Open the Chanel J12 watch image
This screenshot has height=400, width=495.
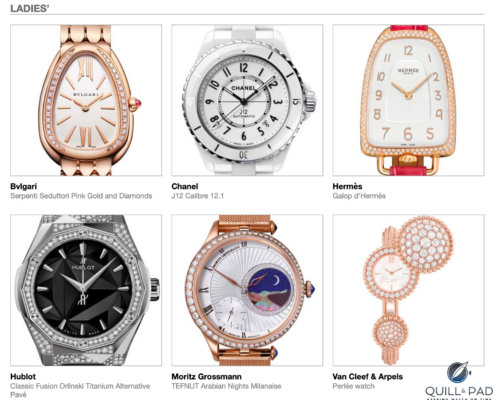(247, 100)
